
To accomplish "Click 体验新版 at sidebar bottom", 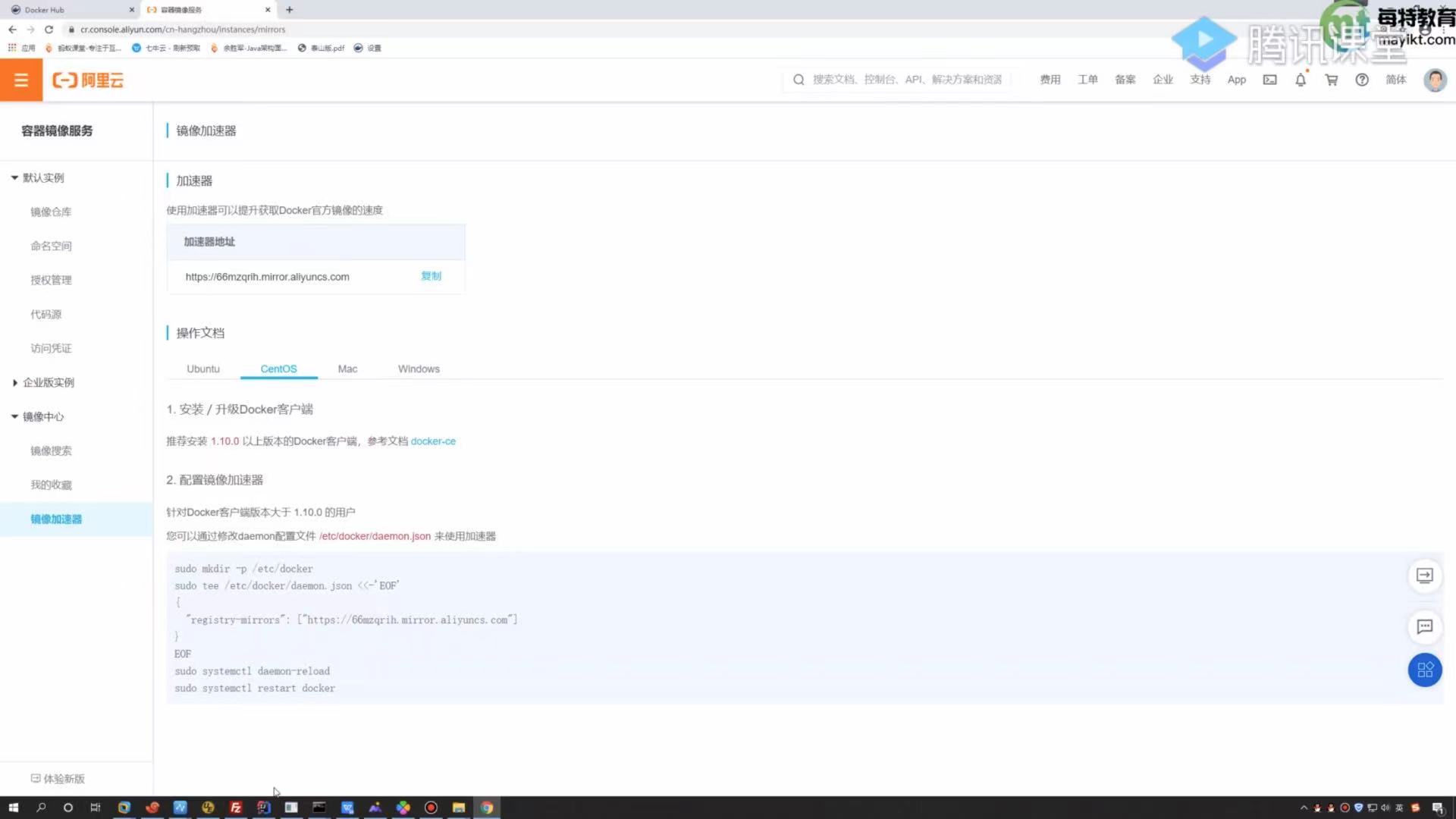I will pyautogui.click(x=58, y=779).
